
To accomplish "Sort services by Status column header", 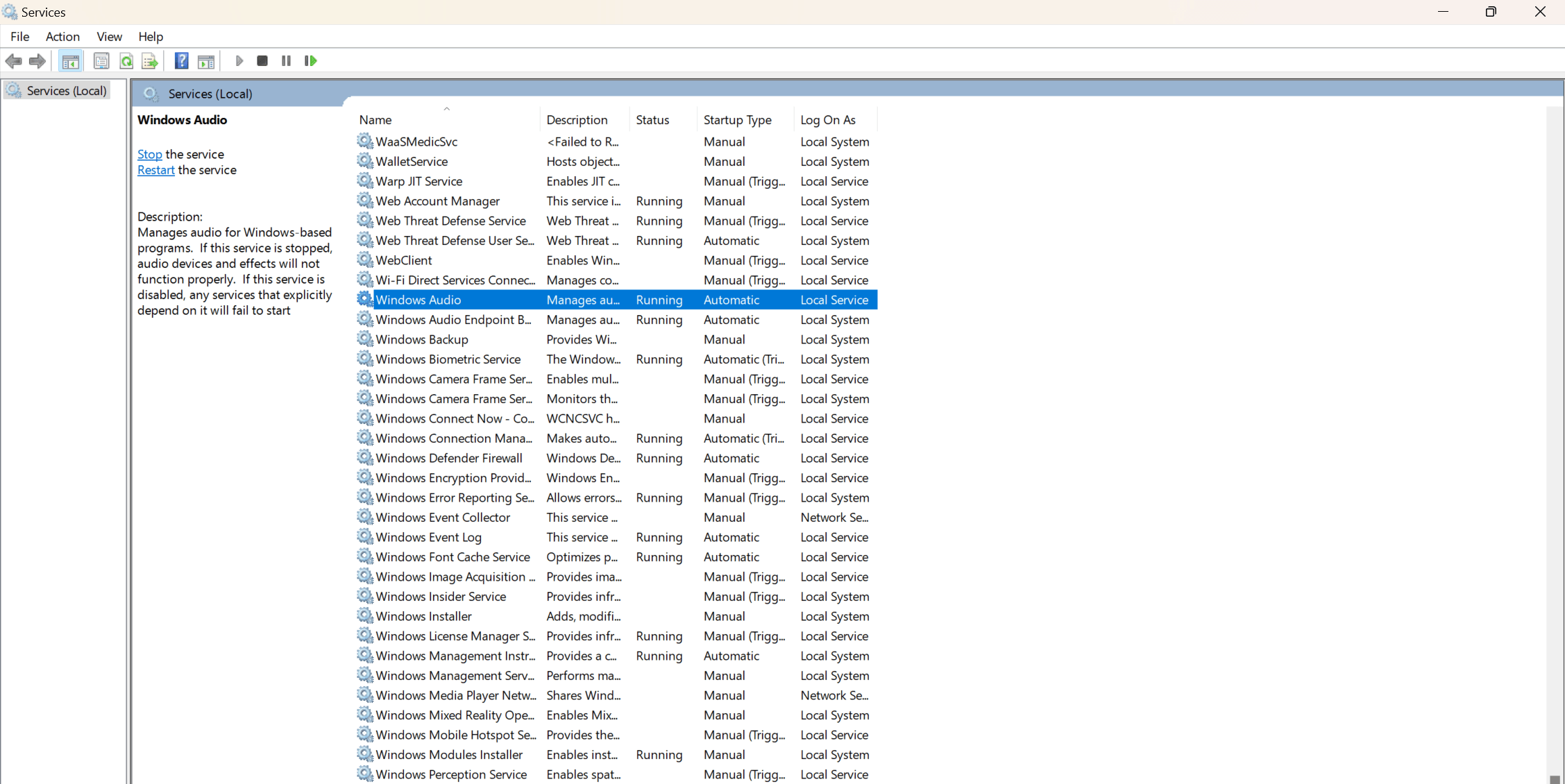I will tap(652, 119).
